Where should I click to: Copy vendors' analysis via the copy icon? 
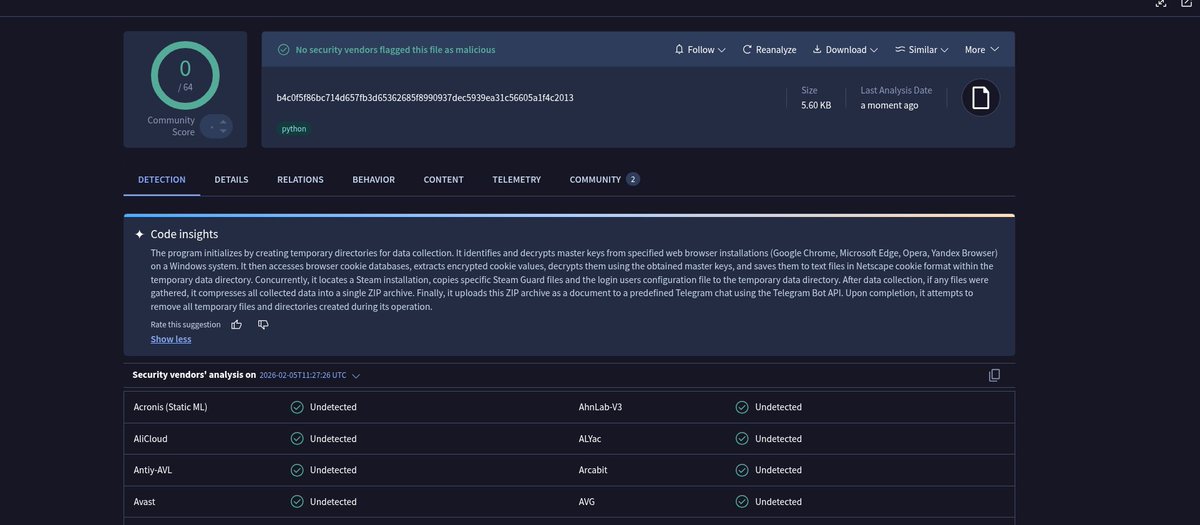point(994,375)
